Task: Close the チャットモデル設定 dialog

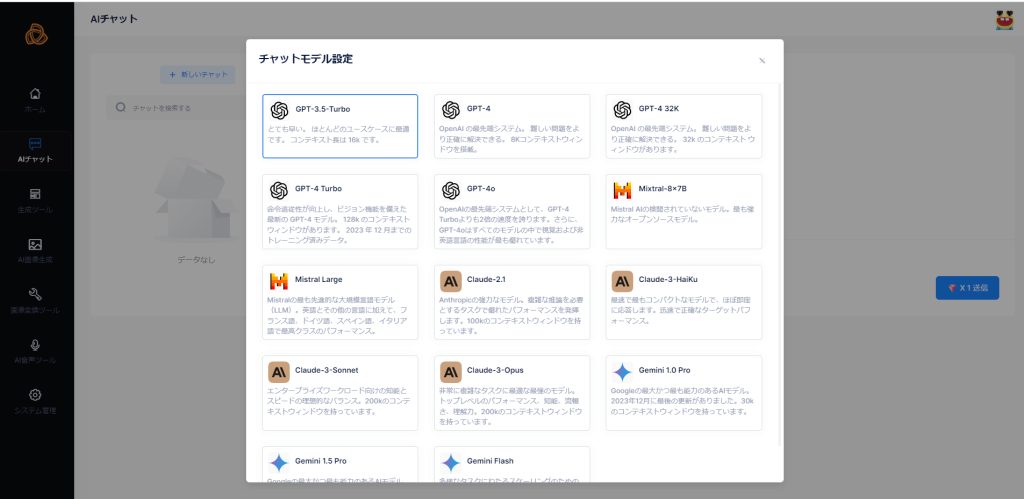Action: tap(761, 60)
